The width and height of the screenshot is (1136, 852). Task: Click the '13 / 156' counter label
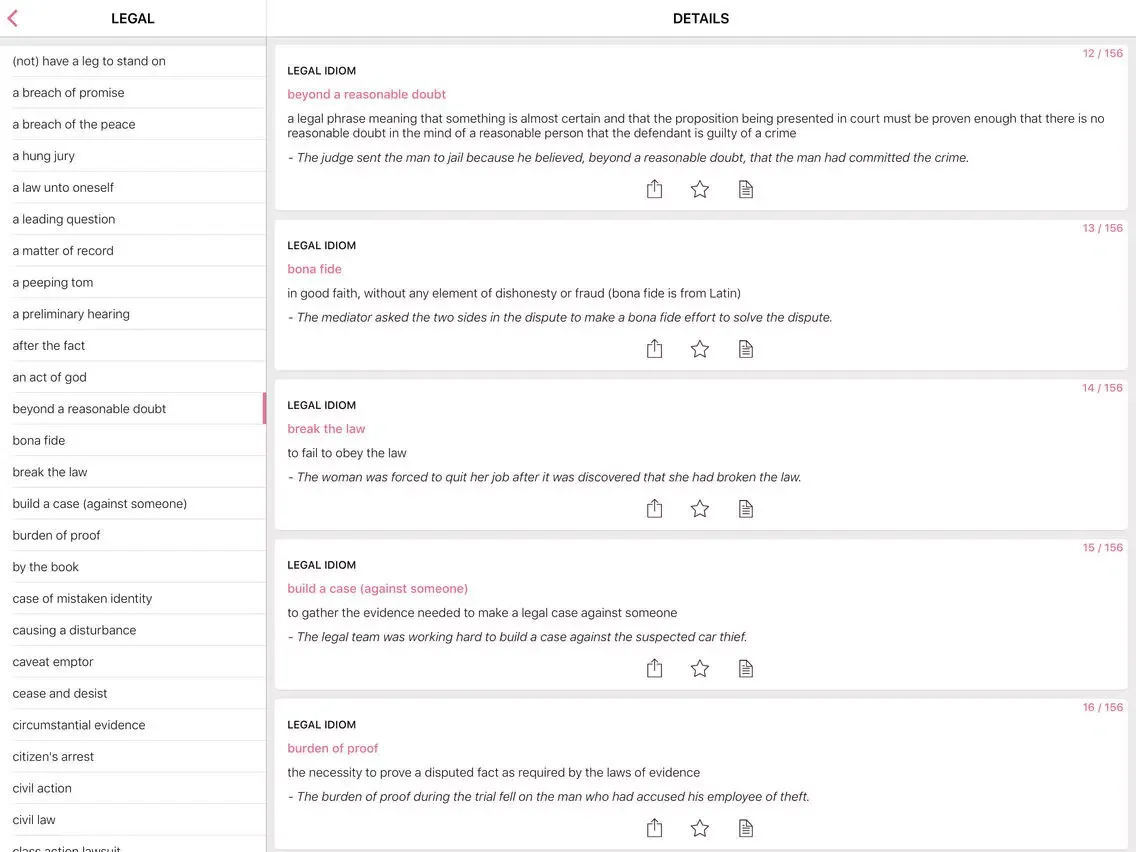click(x=1102, y=228)
